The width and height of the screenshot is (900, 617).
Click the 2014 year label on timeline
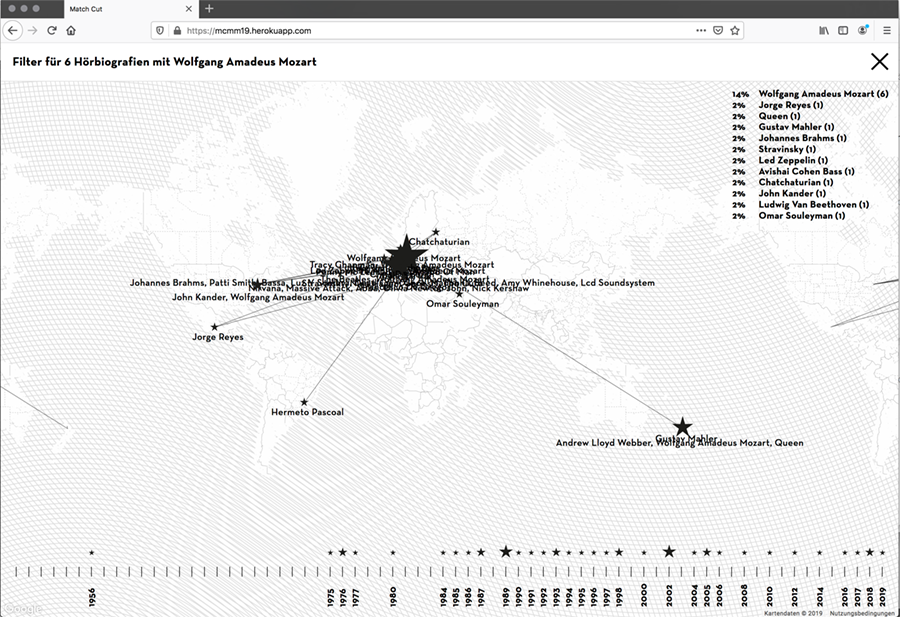(820, 597)
